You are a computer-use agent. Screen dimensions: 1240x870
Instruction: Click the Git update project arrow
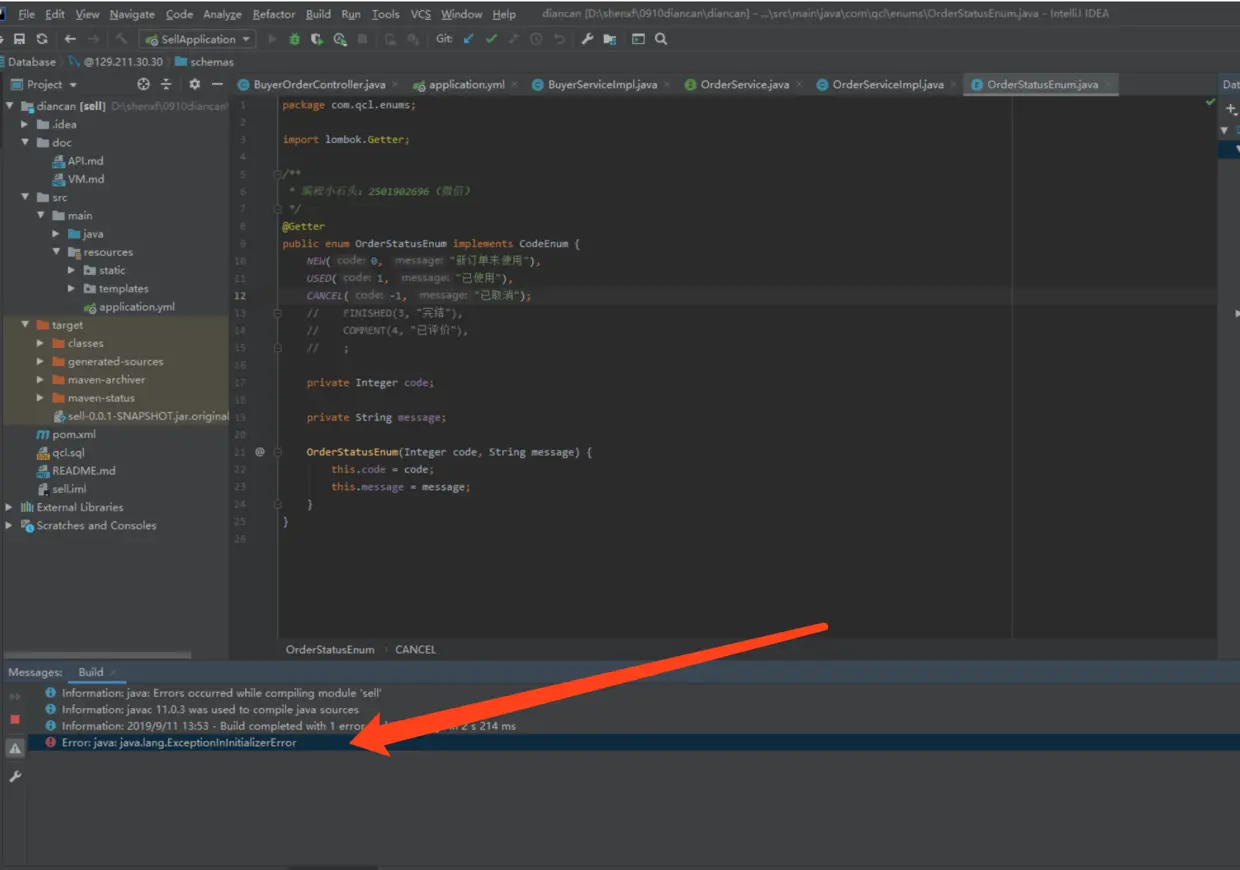(x=469, y=39)
